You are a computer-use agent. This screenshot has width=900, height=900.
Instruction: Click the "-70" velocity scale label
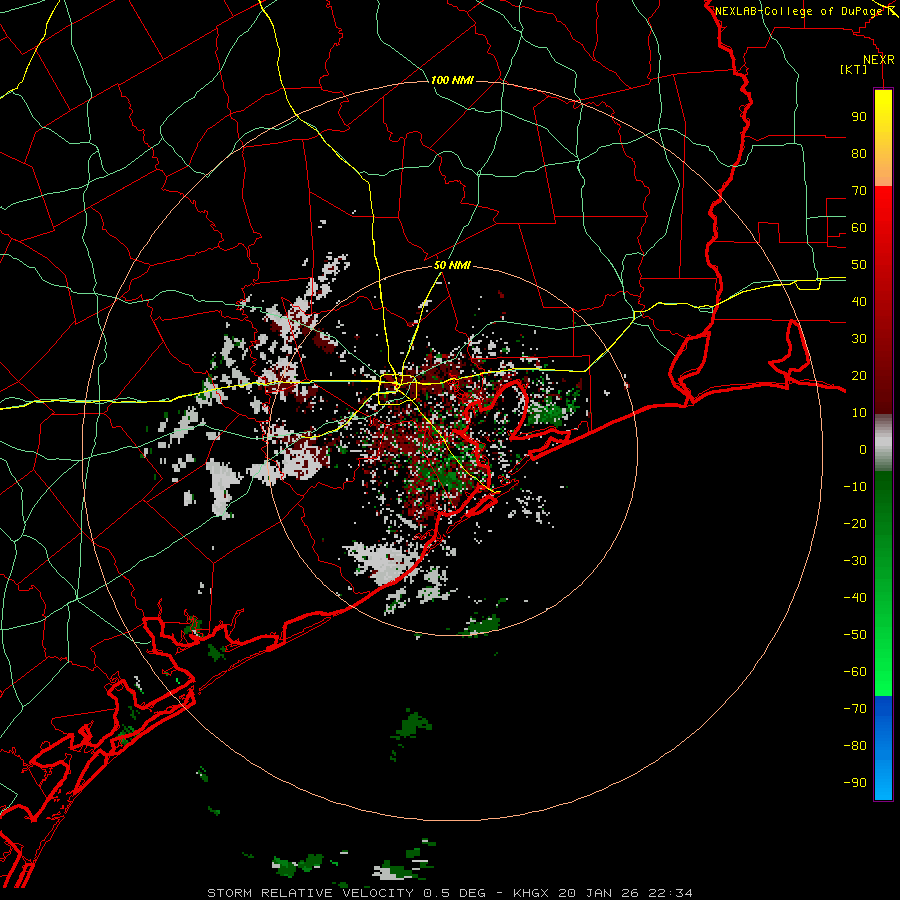click(855, 709)
